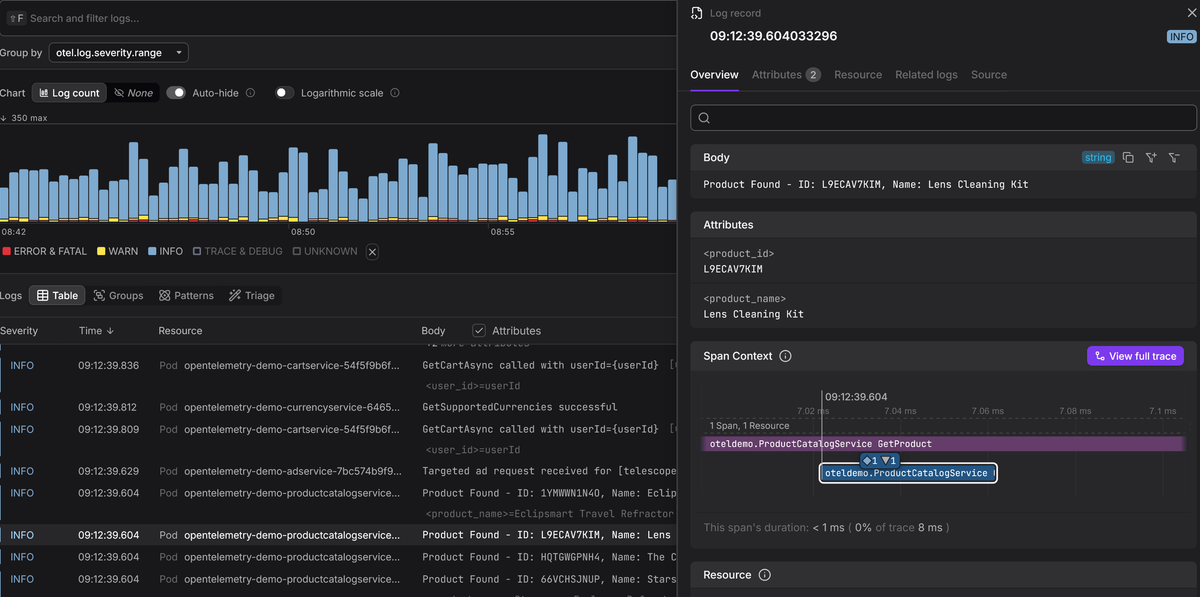Toggle the WARN yellow legend swatch
Screen dimensions: 1200x597
(x=101, y=252)
